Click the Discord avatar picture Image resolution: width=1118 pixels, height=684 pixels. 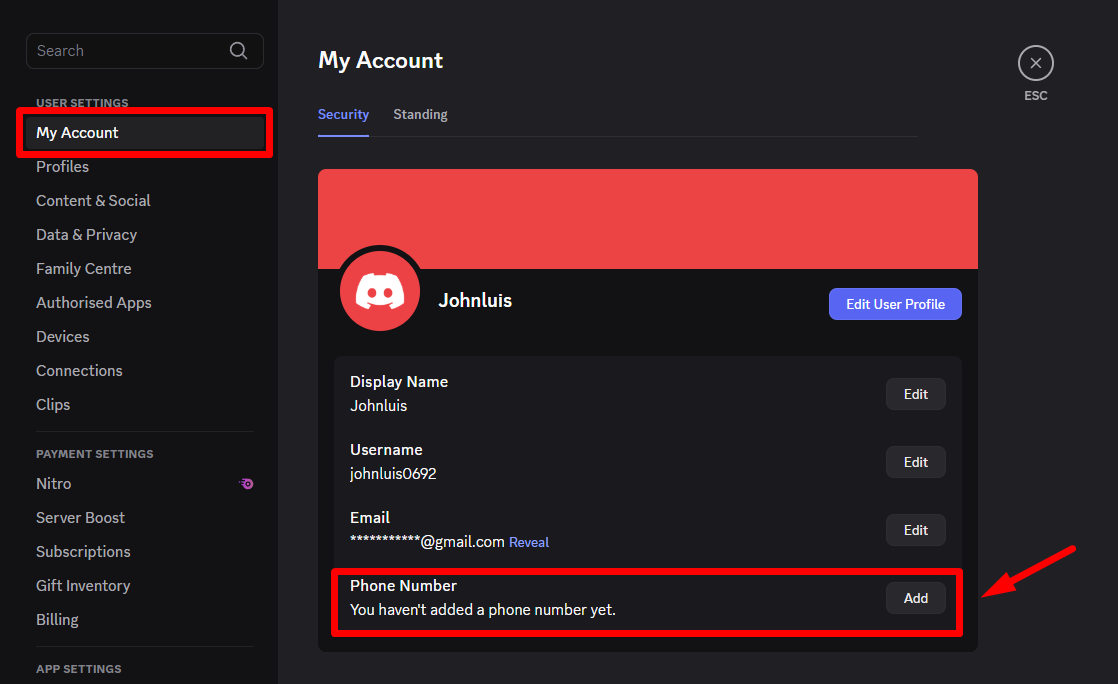point(380,291)
